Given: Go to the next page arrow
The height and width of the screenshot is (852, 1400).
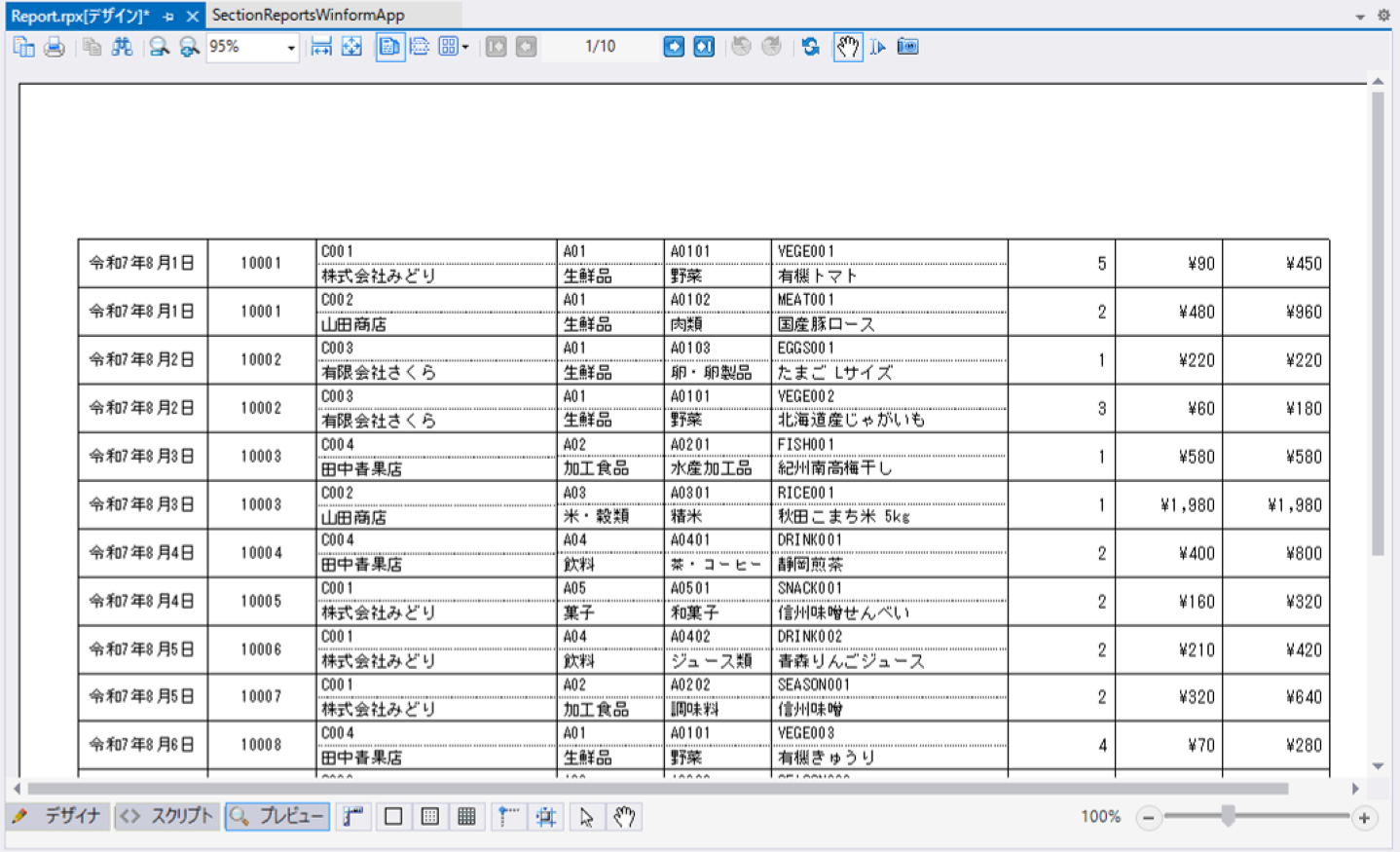Looking at the screenshot, I should pos(674,47).
